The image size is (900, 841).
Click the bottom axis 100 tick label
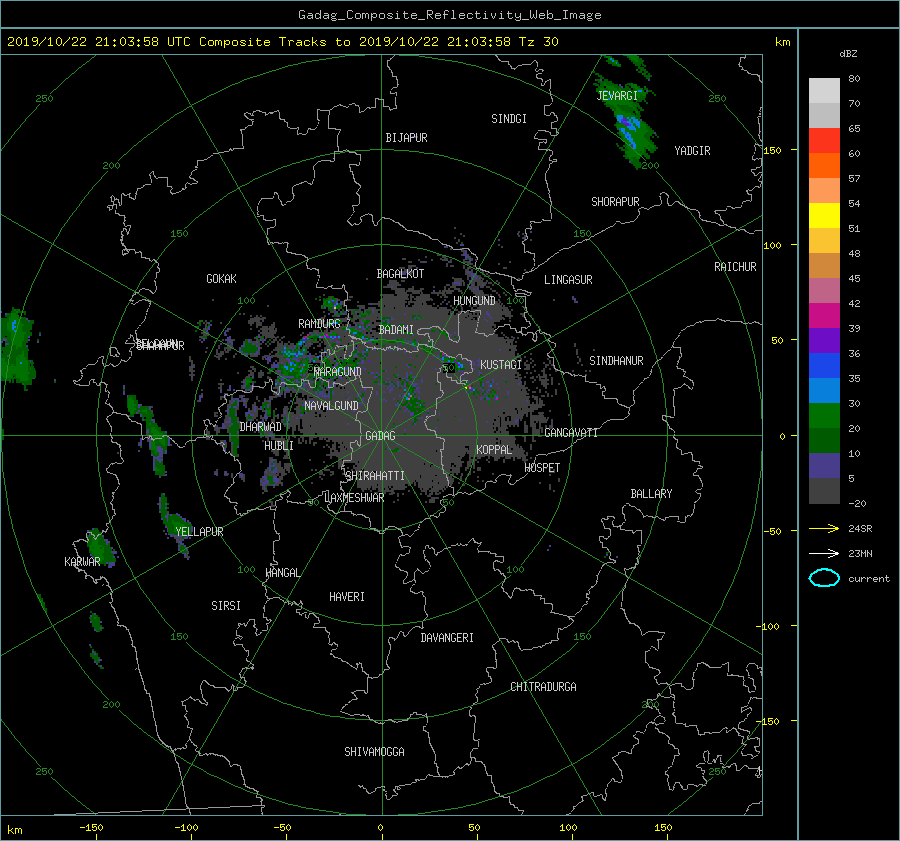pos(568,828)
